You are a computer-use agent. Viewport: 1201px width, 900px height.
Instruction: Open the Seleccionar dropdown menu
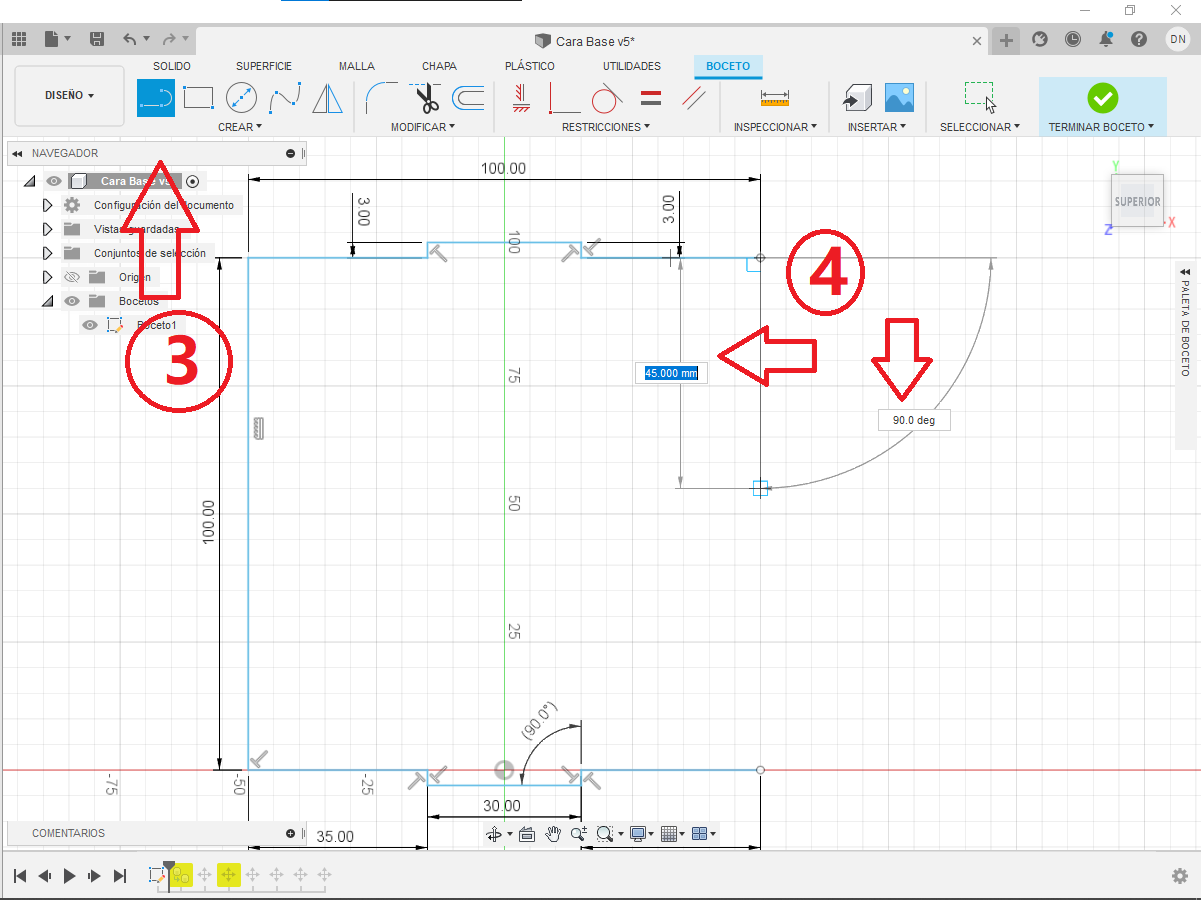(980, 127)
